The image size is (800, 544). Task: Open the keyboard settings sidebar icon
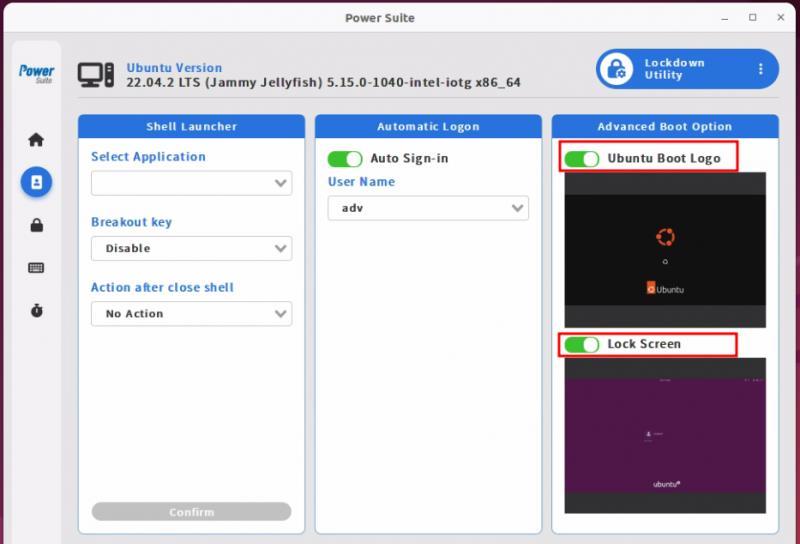[x=36, y=267]
